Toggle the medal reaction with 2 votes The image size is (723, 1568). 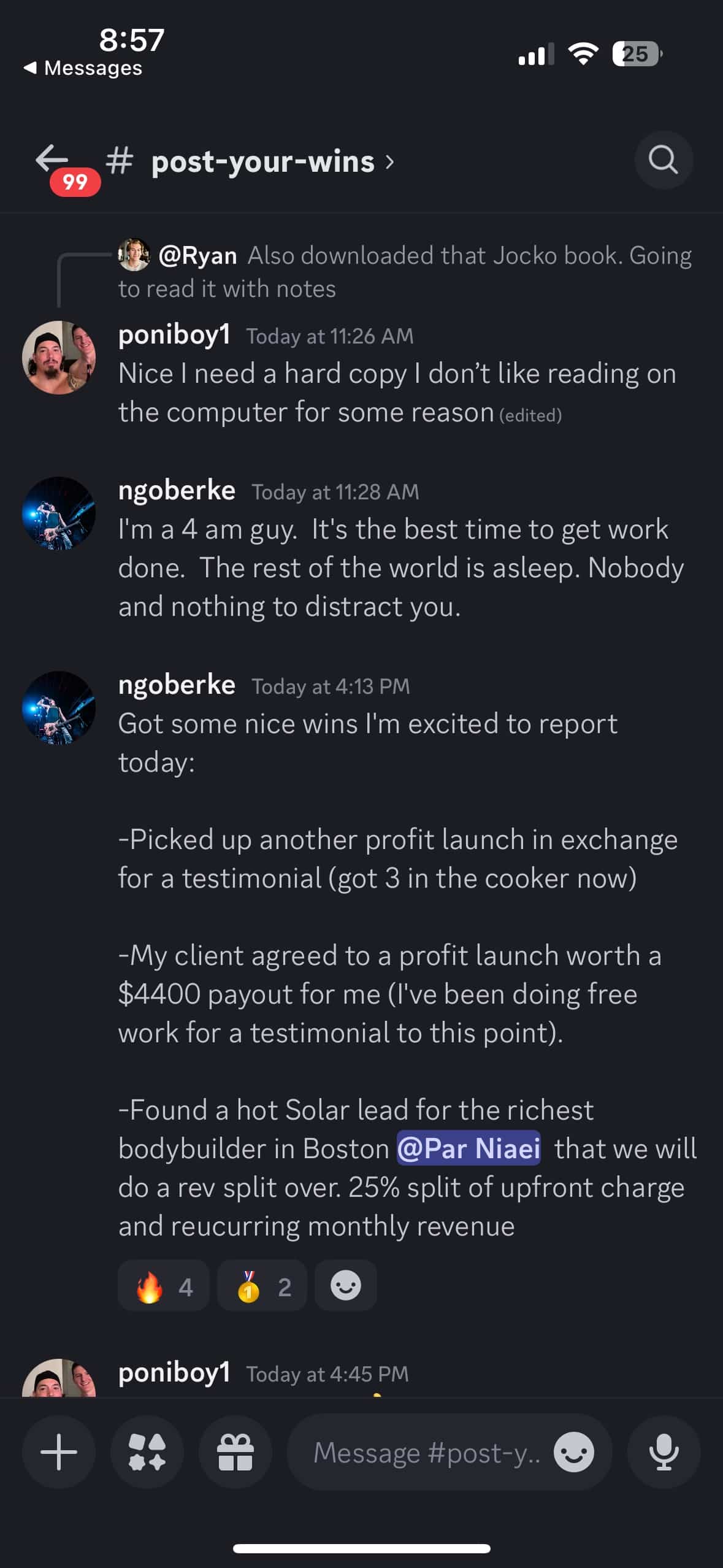pyautogui.click(x=262, y=1285)
